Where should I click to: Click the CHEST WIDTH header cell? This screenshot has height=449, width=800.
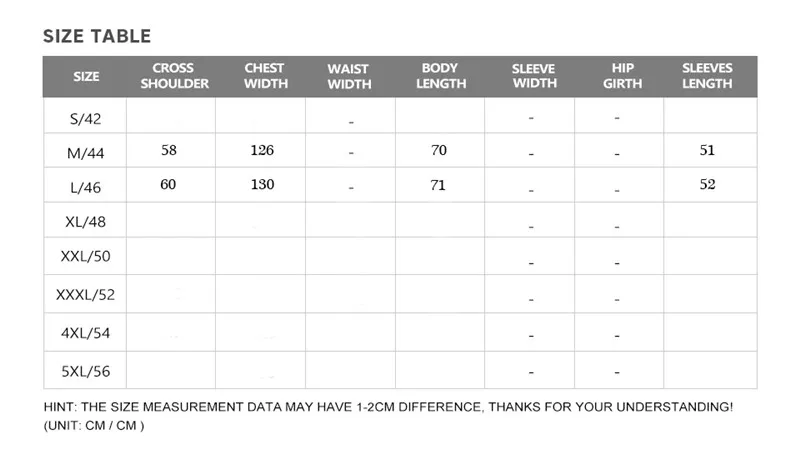tap(265, 76)
